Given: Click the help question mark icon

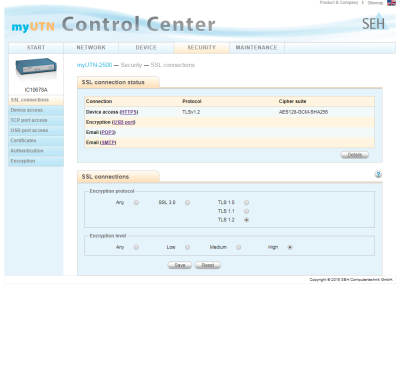Looking at the screenshot, I should (x=378, y=174).
